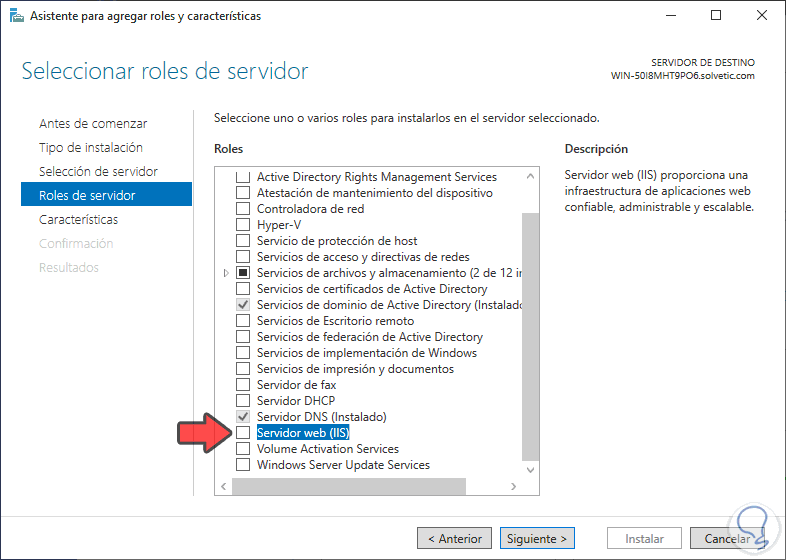Screen dimensions: 786x560
Task: Open the Tipo de instalación step
Action: [91, 148]
